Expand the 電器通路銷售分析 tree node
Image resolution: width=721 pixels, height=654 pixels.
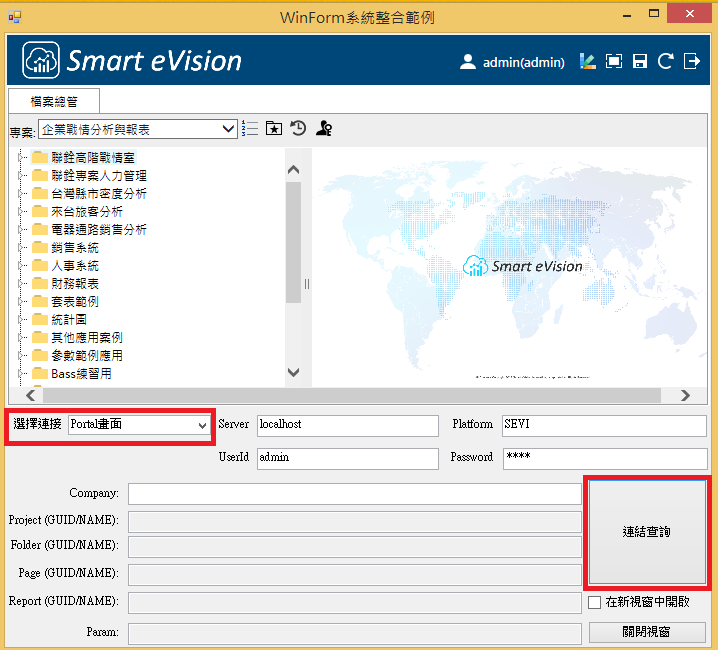click(x=21, y=229)
